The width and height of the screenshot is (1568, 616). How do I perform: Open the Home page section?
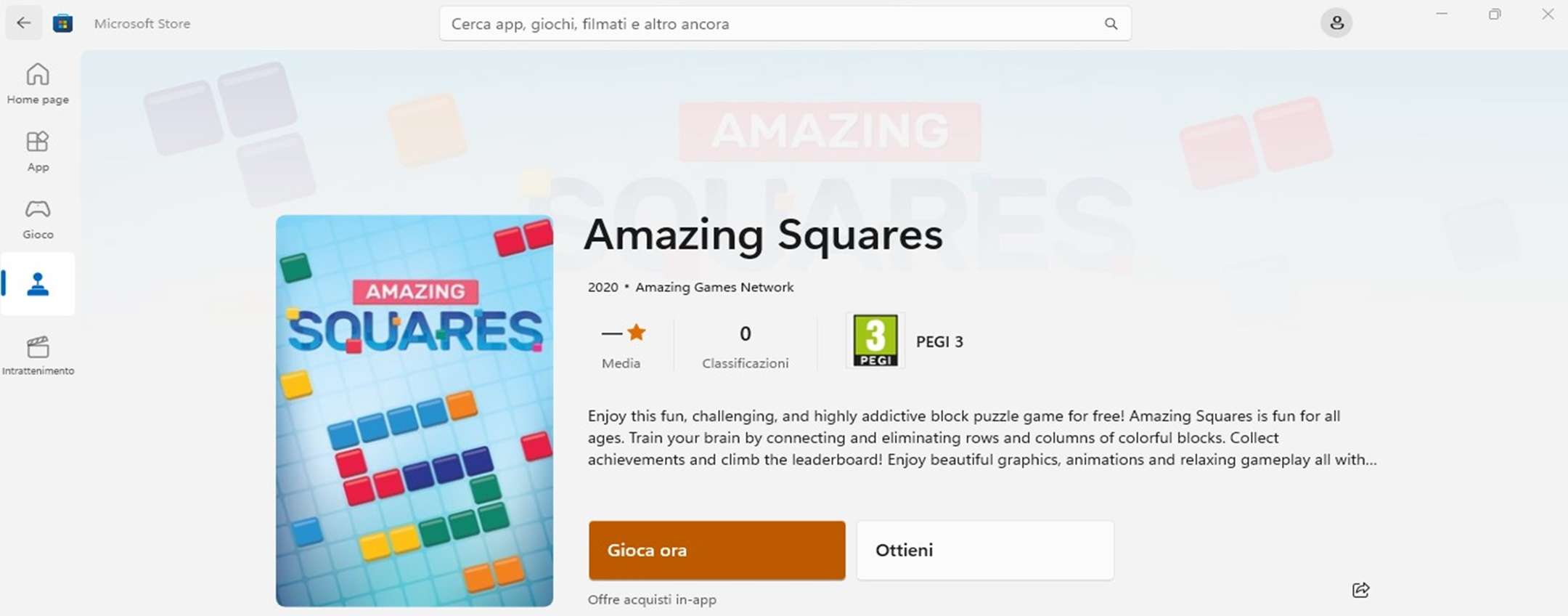pos(37,82)
